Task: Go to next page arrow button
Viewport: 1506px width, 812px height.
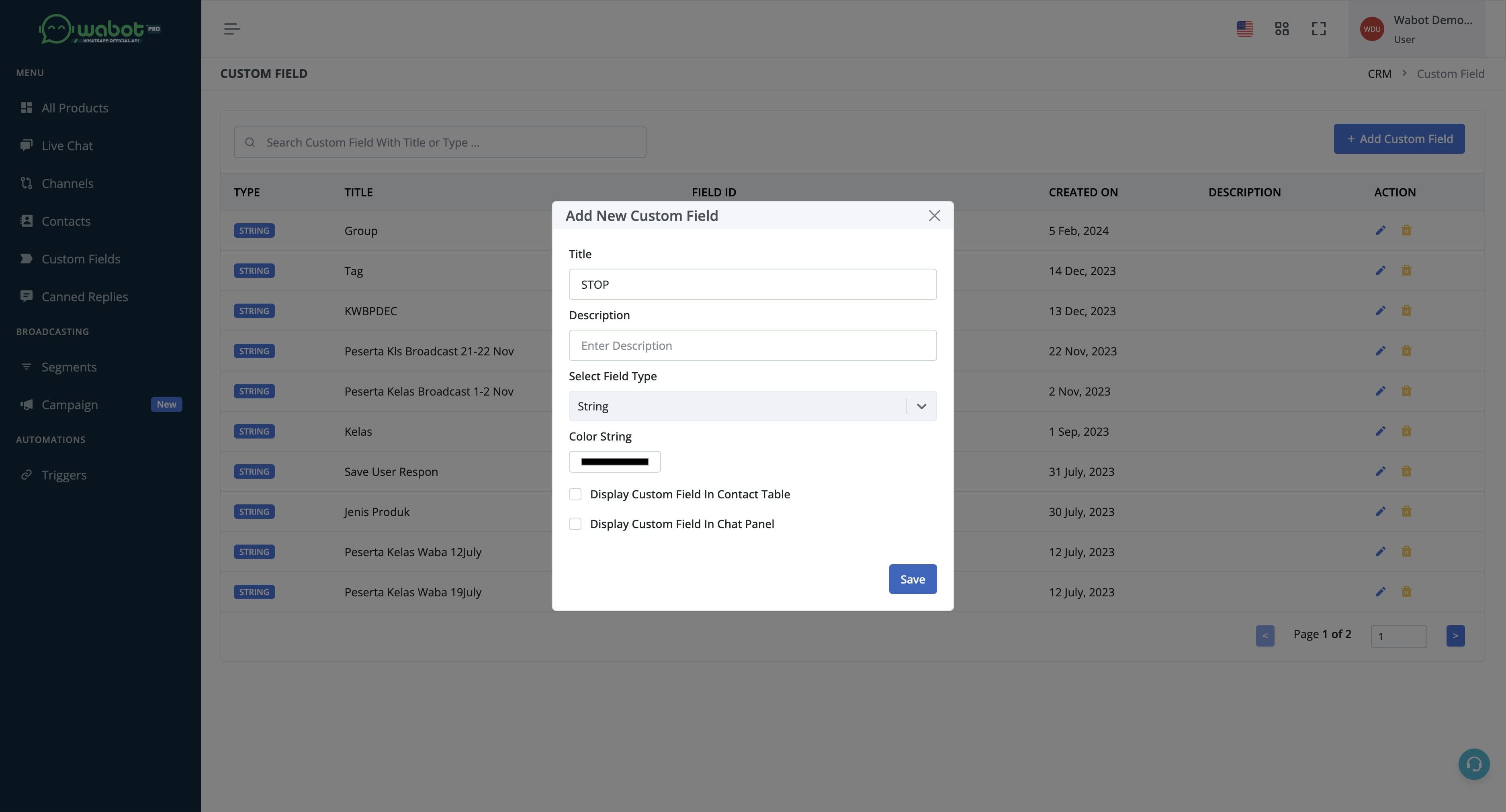Action: click(1455, 636)
